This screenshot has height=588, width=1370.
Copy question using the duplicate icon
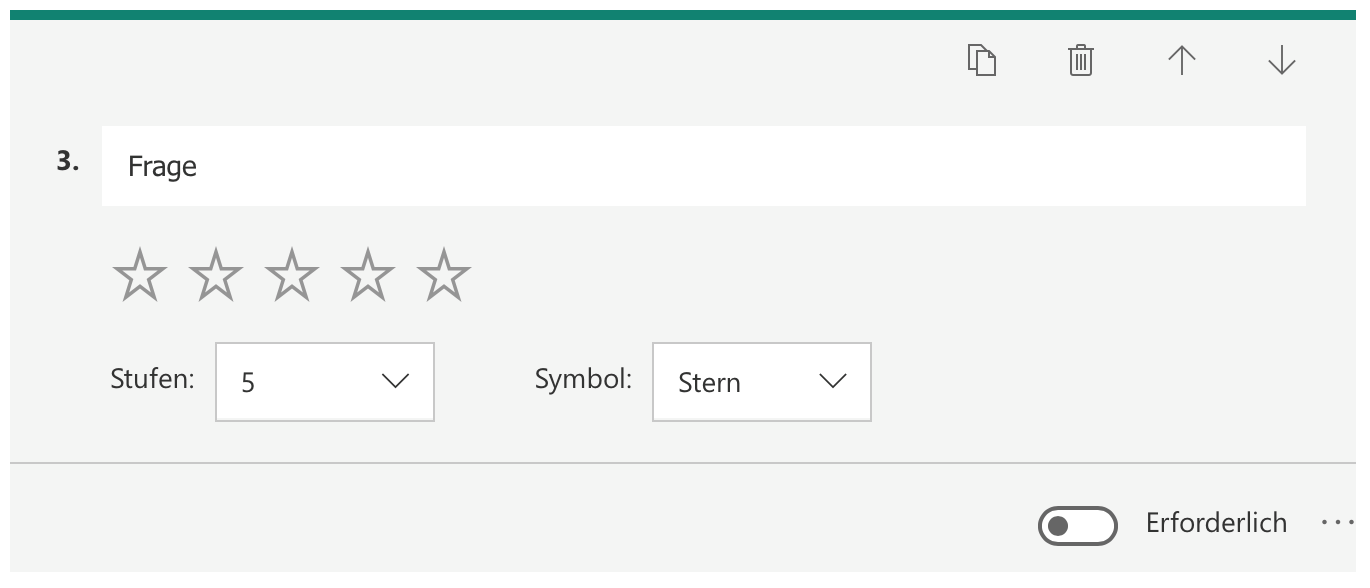982,61
